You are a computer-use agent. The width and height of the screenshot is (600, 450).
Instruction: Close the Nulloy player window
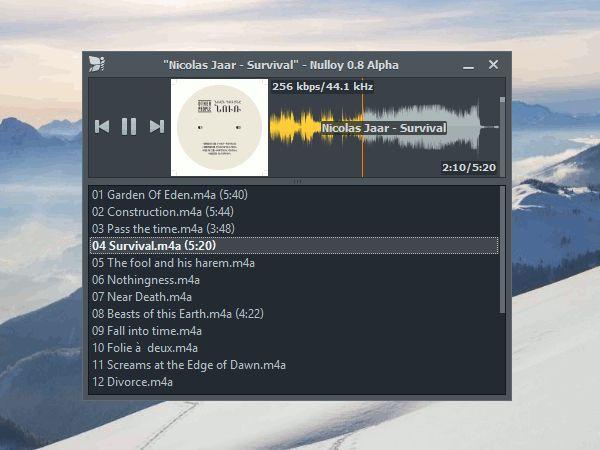pyautogui.click(x=493, y=64)
